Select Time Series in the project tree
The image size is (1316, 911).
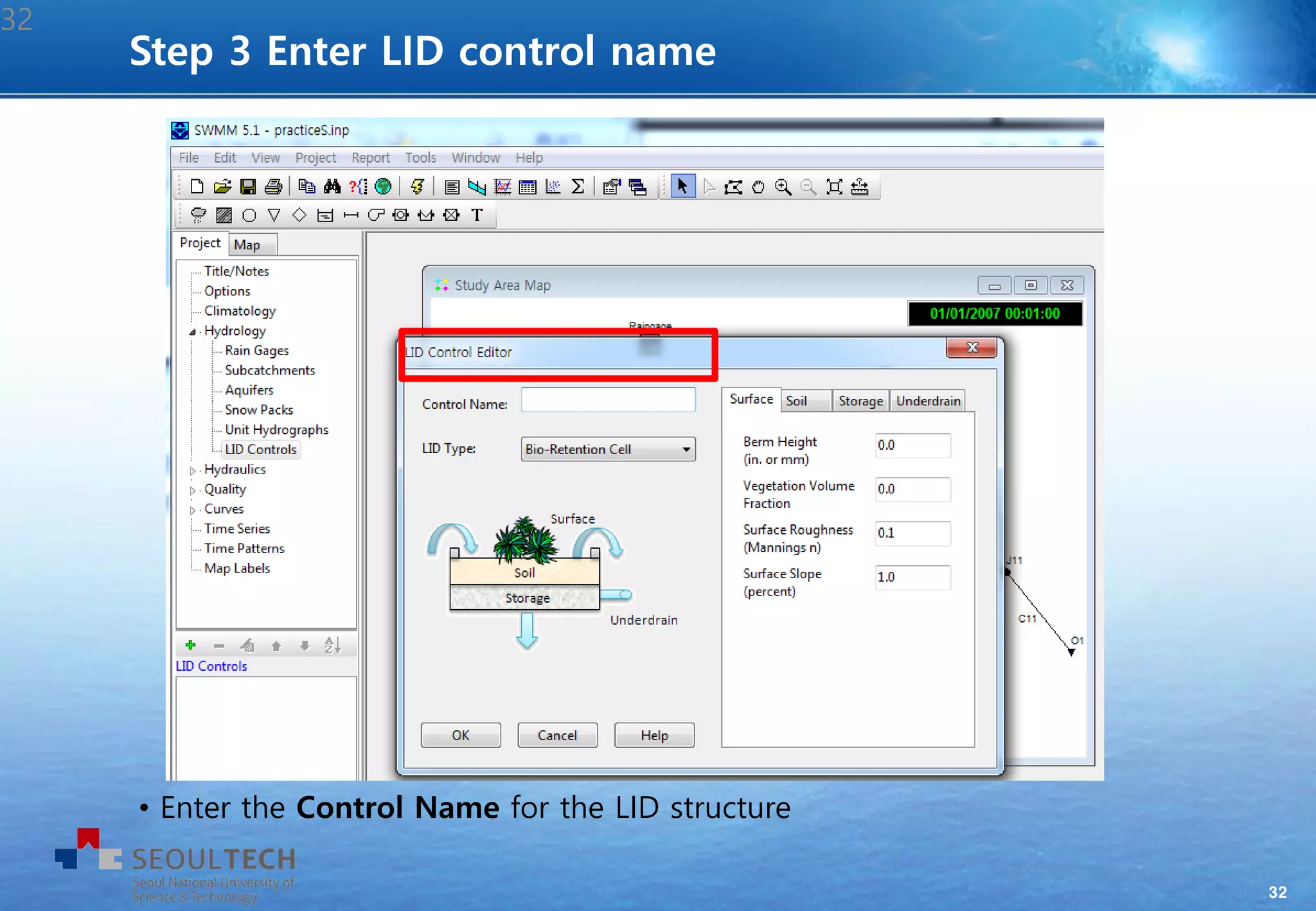pyautogui.click(x=237, y=529)
